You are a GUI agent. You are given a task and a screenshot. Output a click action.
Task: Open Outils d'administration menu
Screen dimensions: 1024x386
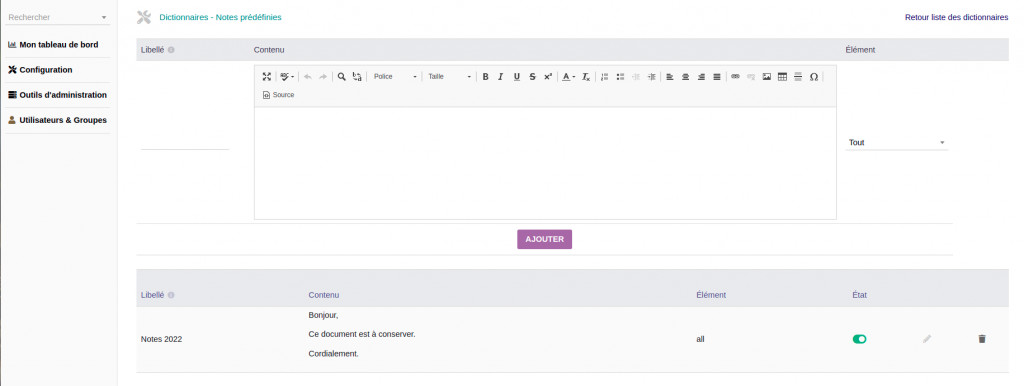pos(57,95)
